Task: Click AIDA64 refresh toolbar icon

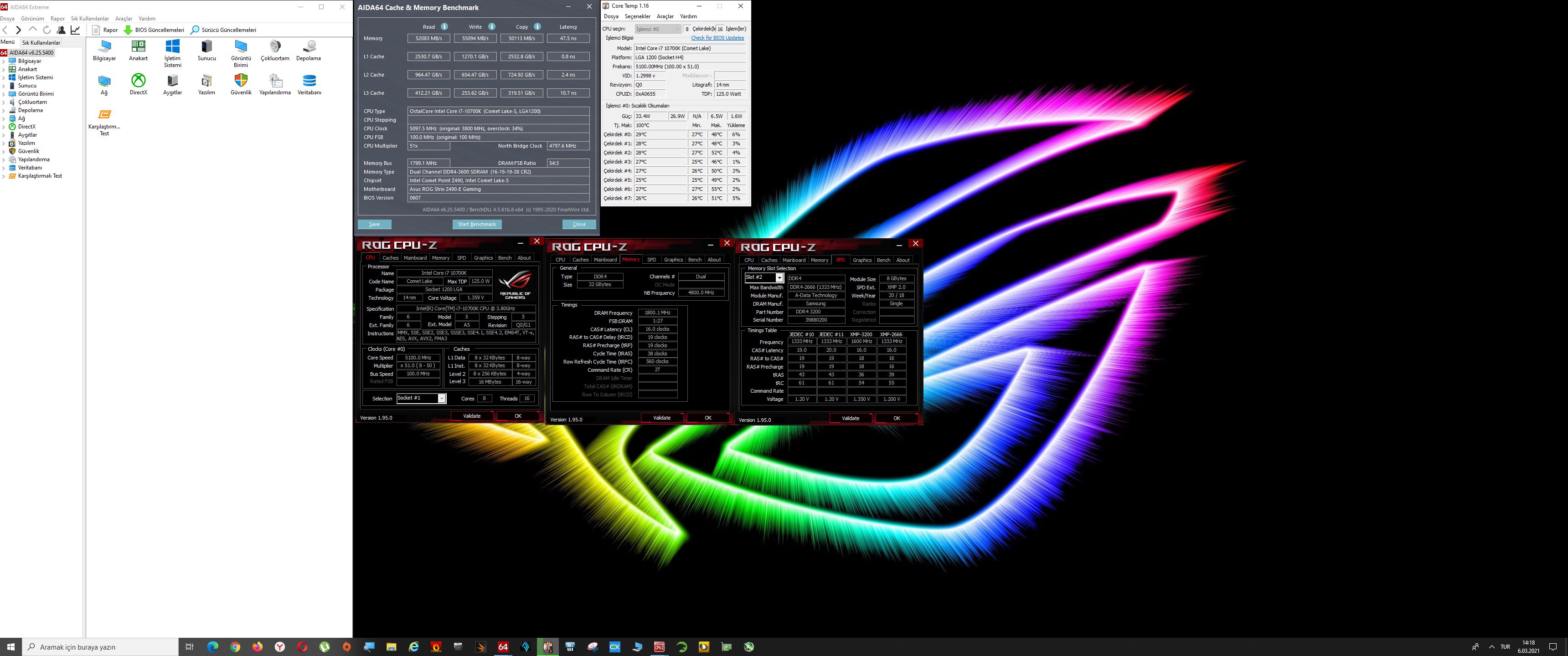Action: [47, 30]
